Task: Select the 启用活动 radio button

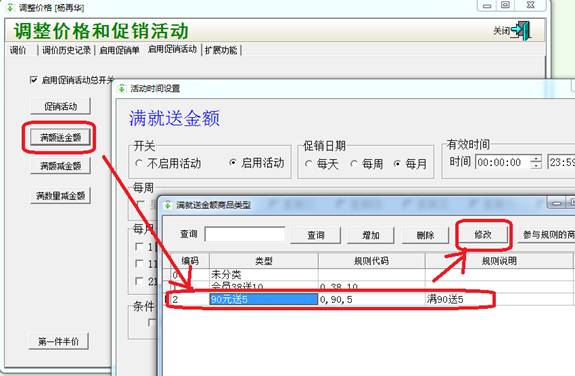Action: click(232, 163)
